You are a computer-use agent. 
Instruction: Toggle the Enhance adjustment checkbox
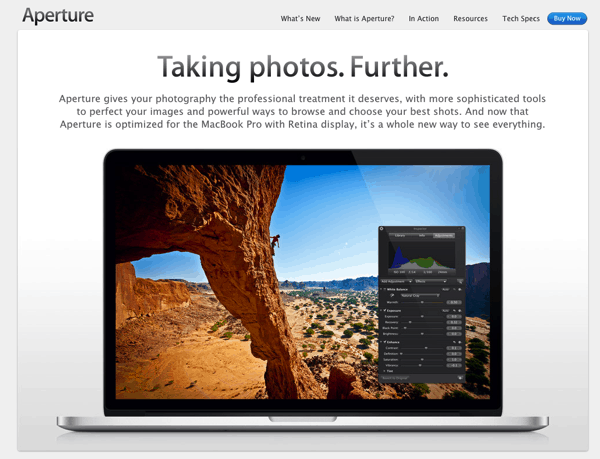point(383,341)
